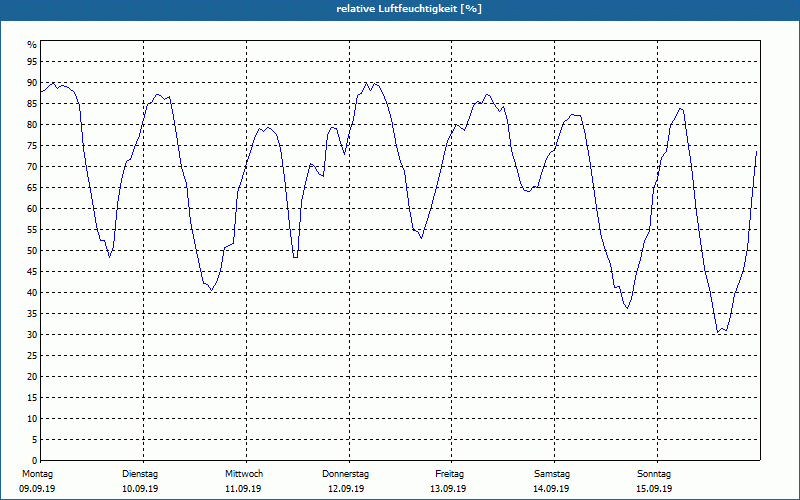Click the 'Dienstag' day label

(140, 474)
